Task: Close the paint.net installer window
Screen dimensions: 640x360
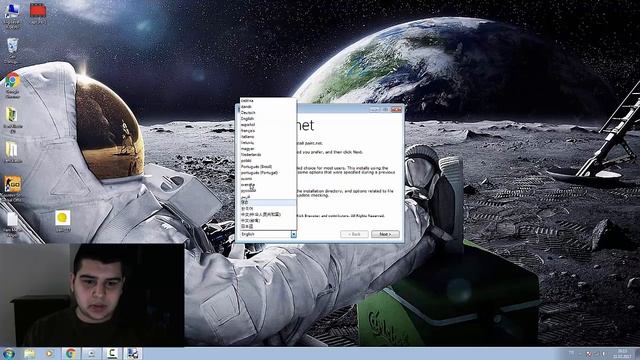Action: click(396, 109)
